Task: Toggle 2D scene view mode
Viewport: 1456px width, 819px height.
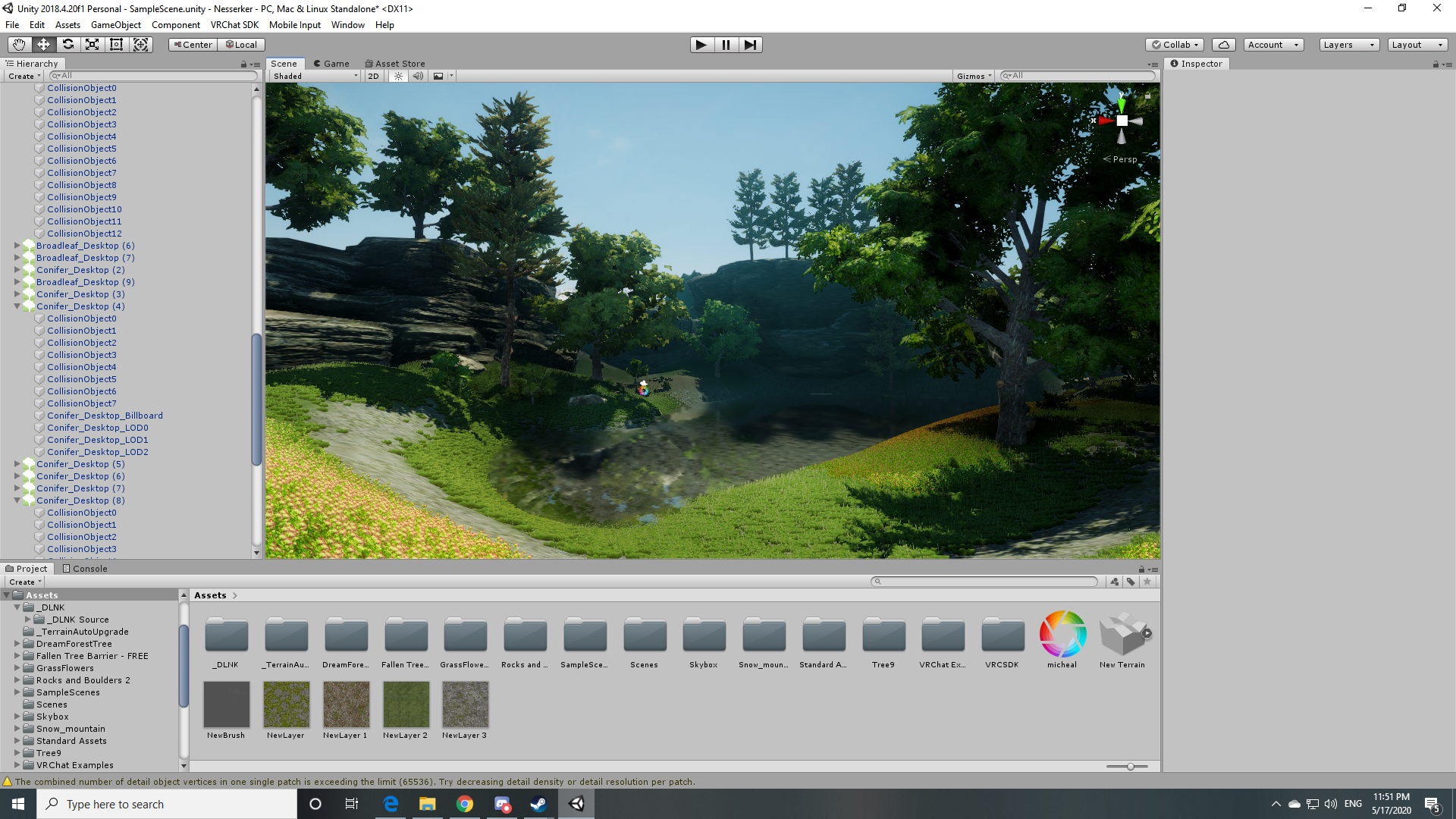Action: [x=373, y=76]
